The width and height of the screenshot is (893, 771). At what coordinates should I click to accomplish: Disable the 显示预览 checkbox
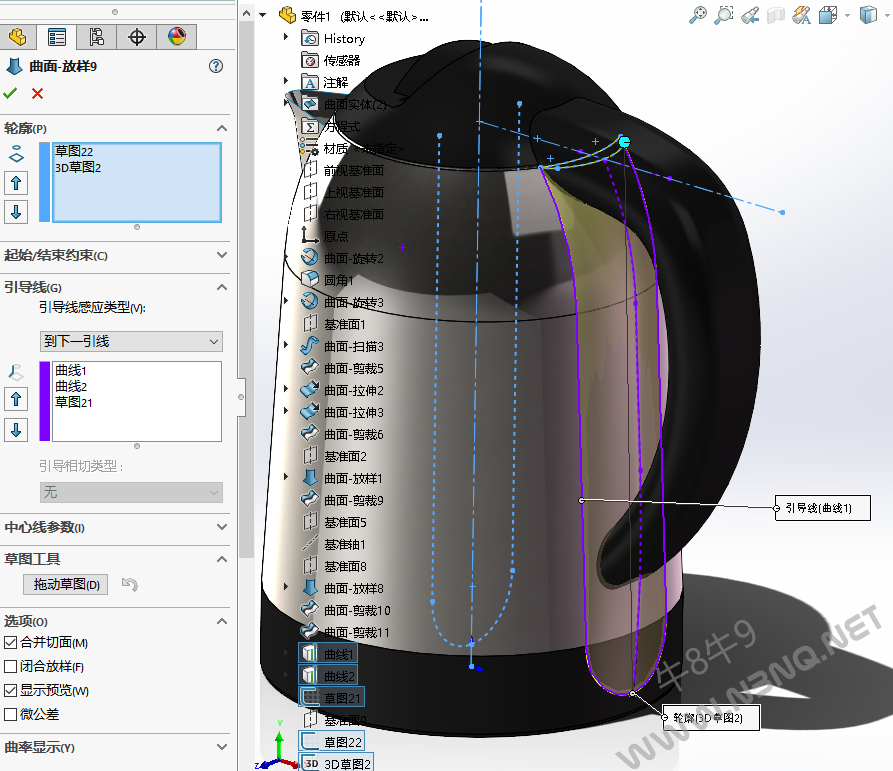(11, 691)
